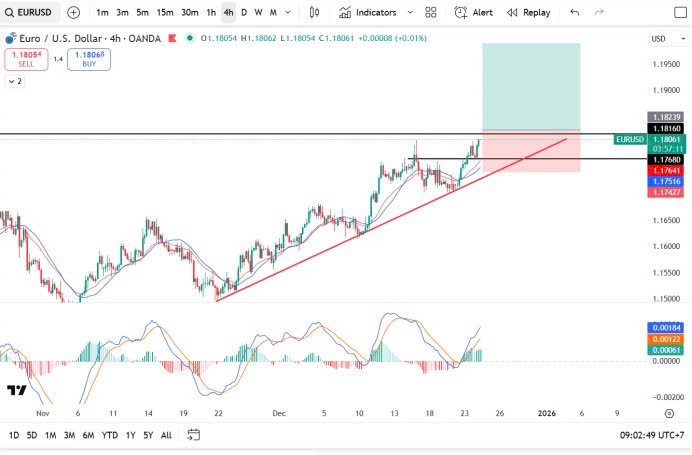This screenshot has width=692, height=455.
Task: Select the 1h timeframe
Action: pos(211,13)
